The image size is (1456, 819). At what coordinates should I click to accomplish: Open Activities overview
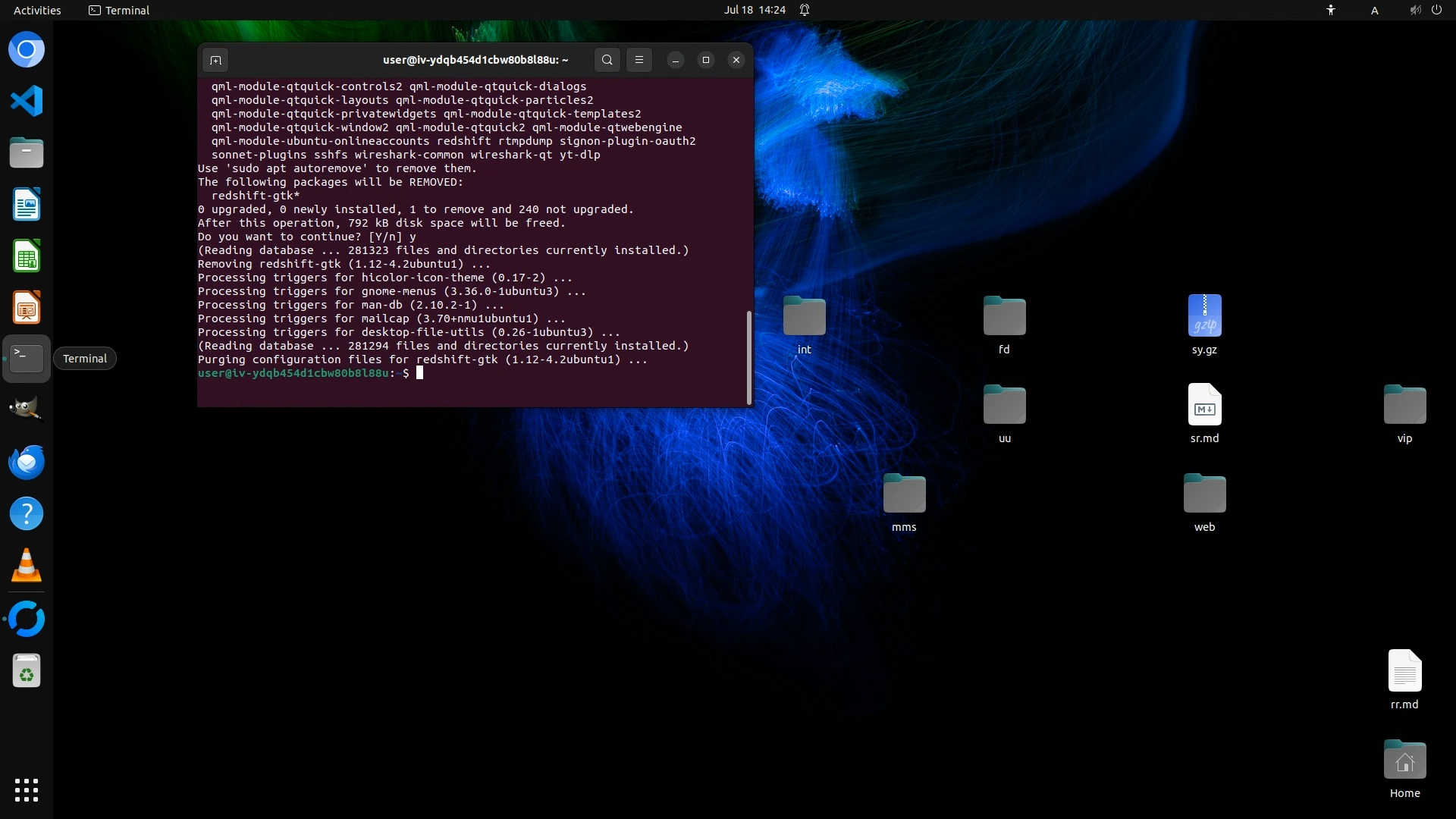[x=37, y=10]
